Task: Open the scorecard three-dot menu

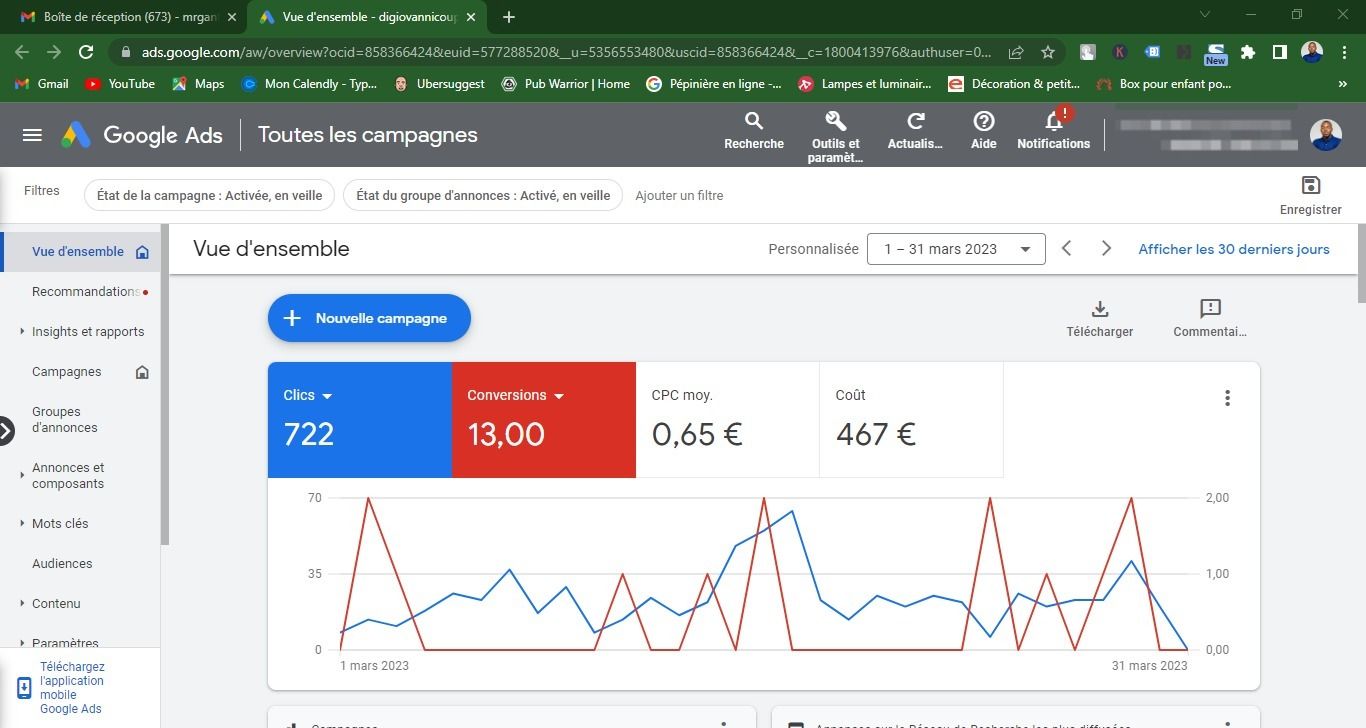Action: 1227,398
